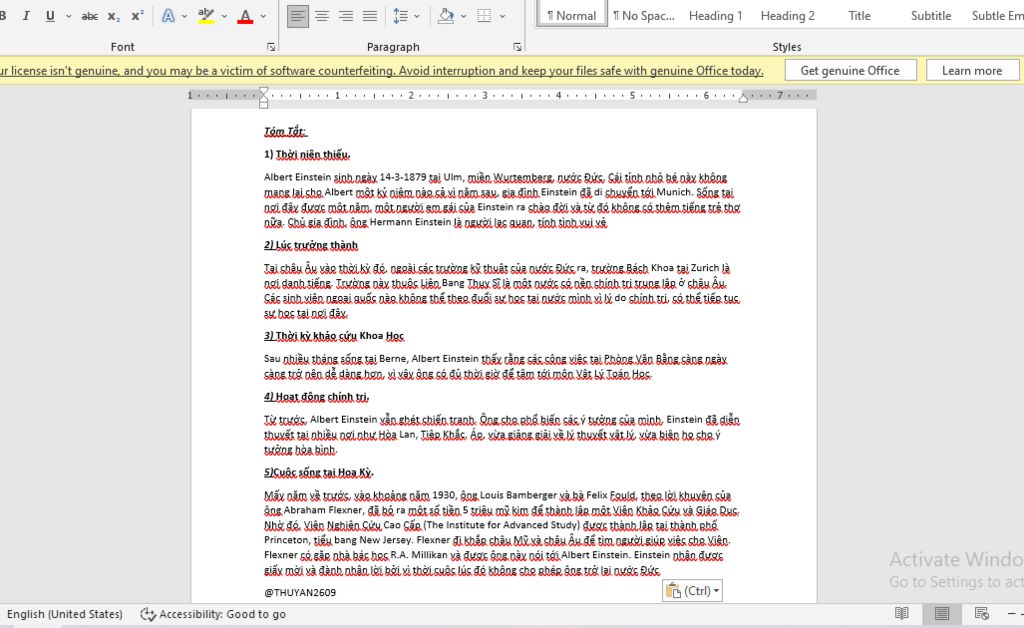The width and height of the screenshot is (1024, 628).
Task: Click the Get genuine Office button
Action: (x=850, y=70)
